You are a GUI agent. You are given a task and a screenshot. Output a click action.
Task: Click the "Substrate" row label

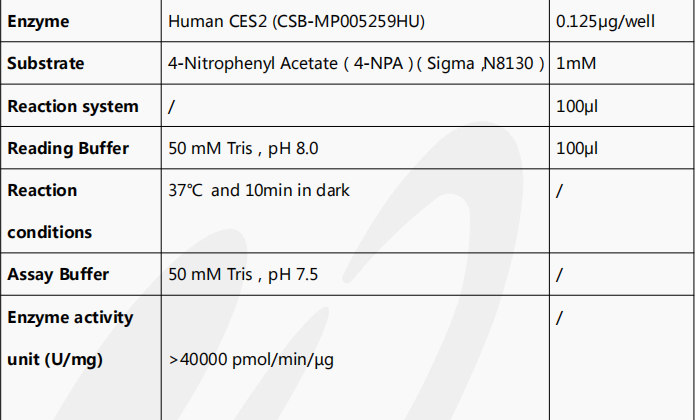pos(46,64)
